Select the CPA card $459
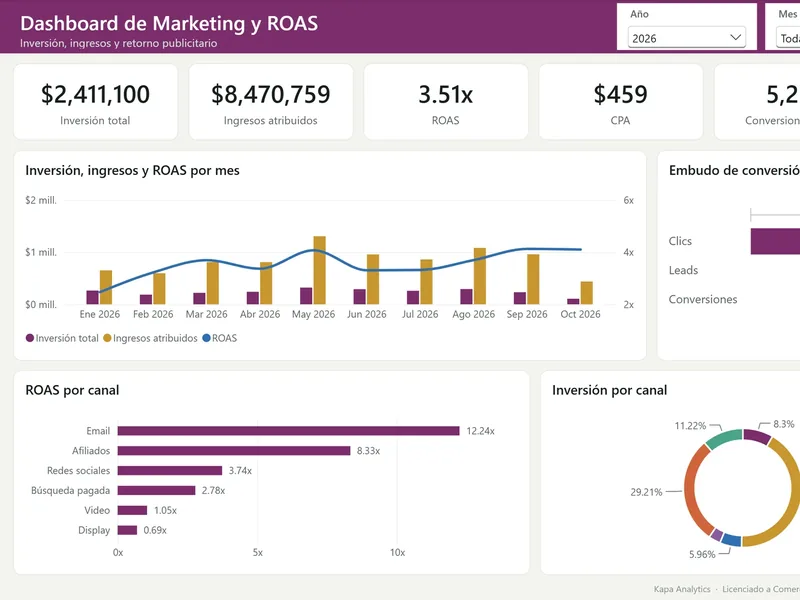This screenshot has width=800, height=600. 620,102
